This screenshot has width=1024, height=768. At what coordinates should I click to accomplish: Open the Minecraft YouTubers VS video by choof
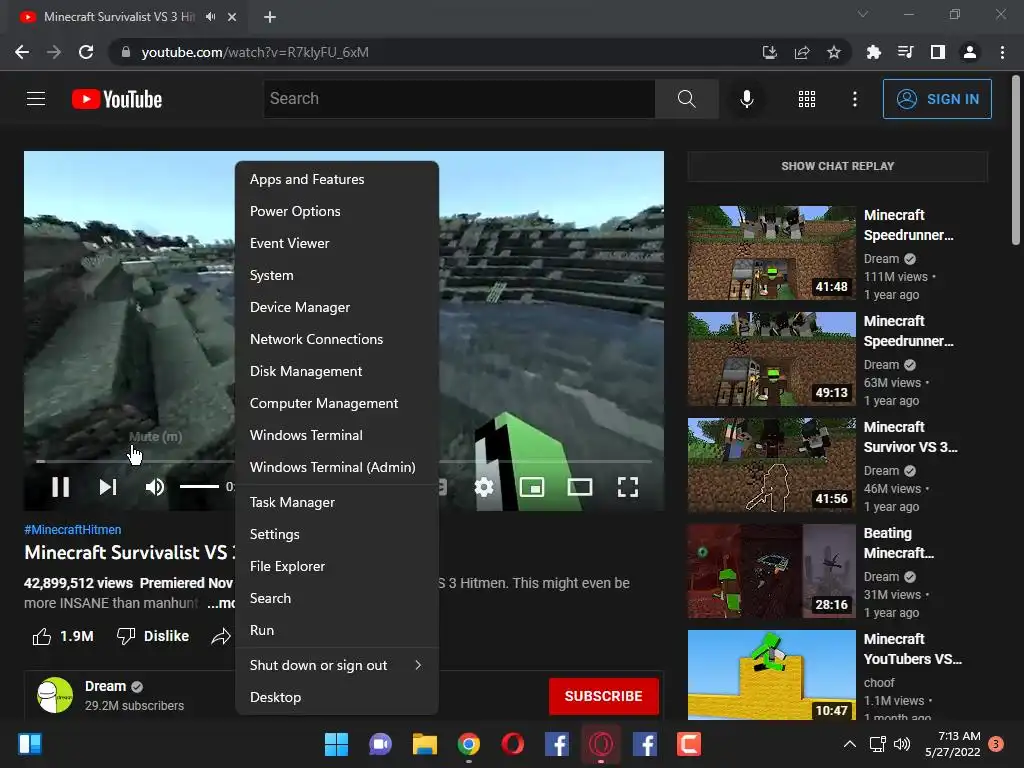(x=771, y=675)
